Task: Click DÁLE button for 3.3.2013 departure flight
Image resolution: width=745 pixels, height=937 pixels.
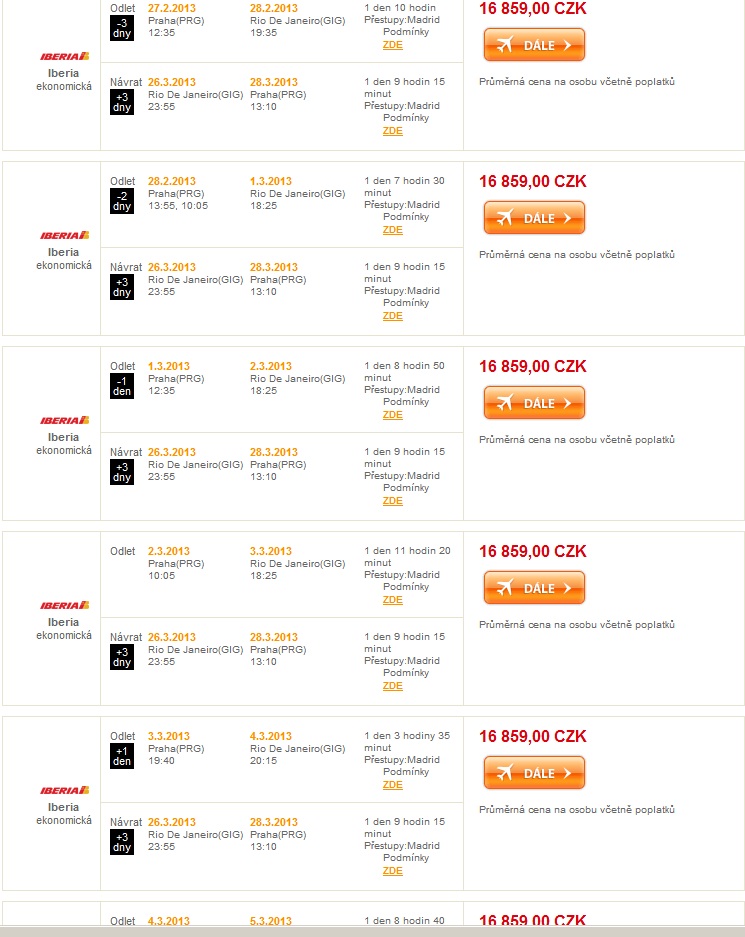Action: [534, 773]
